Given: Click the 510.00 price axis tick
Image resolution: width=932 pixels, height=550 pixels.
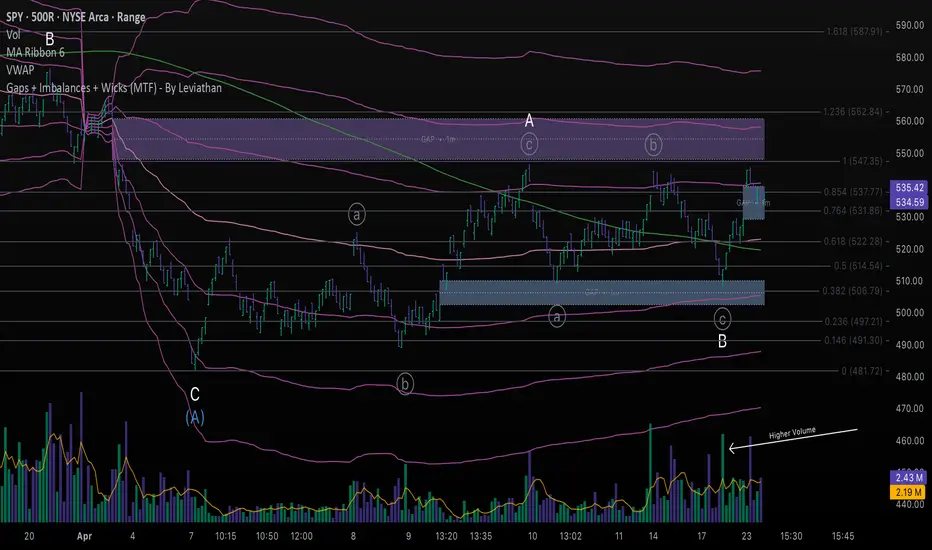Looking at the screenshot, I should (910, 281).
